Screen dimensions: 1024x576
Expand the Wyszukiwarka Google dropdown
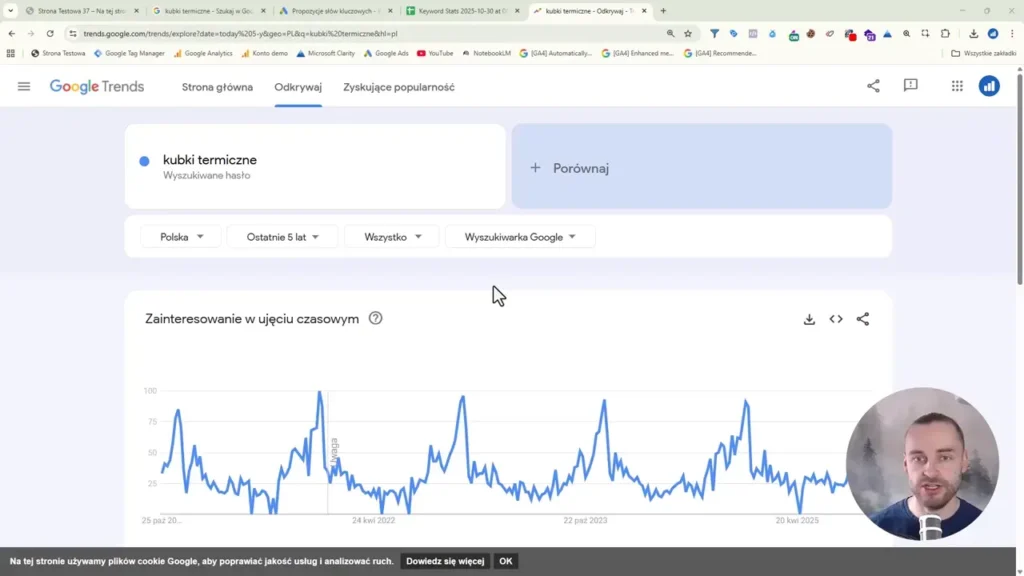click(520, 237)
